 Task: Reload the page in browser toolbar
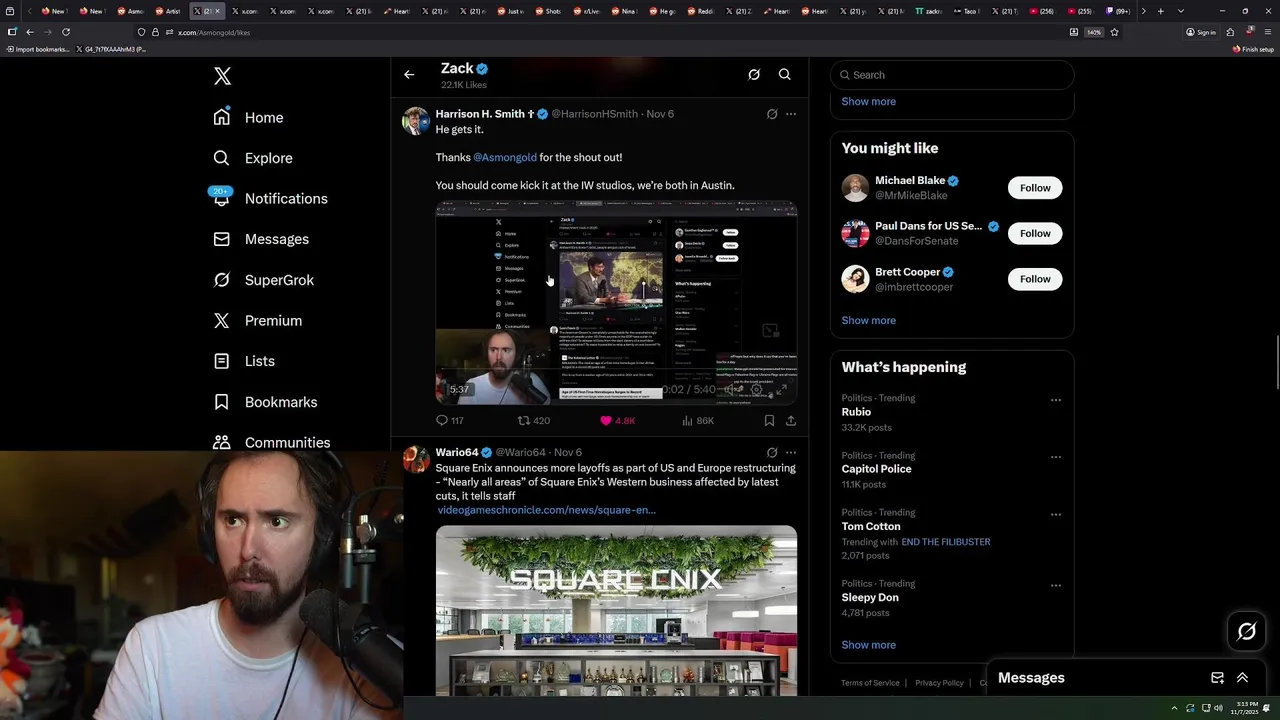point(66,32)
